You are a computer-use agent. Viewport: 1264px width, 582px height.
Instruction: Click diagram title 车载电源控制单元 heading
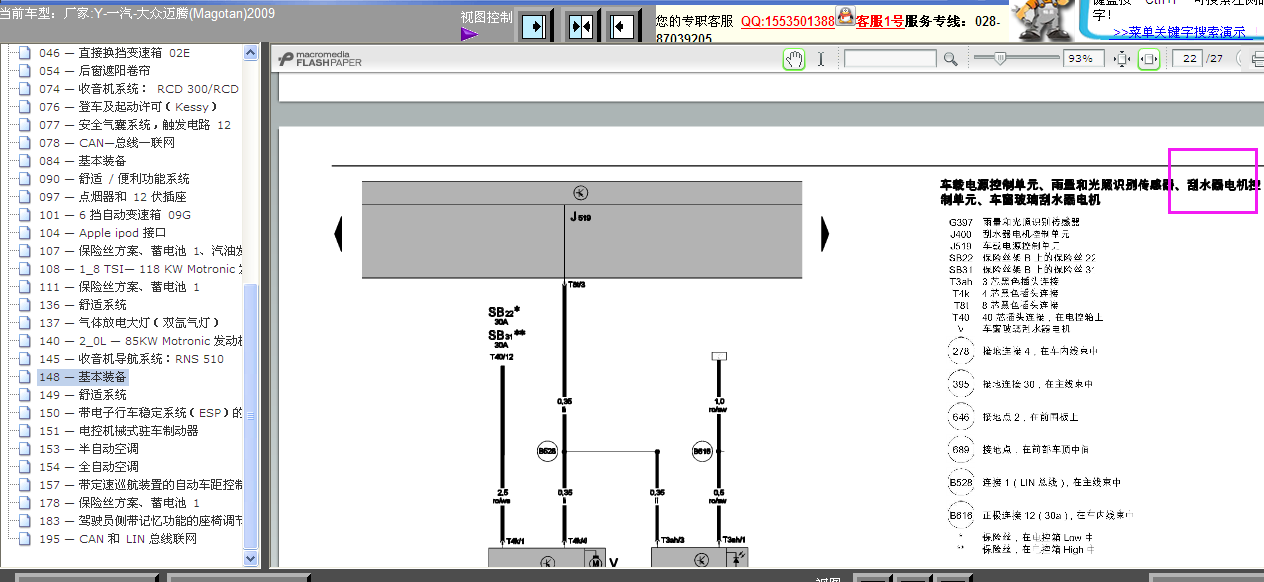click(1100, 192)
